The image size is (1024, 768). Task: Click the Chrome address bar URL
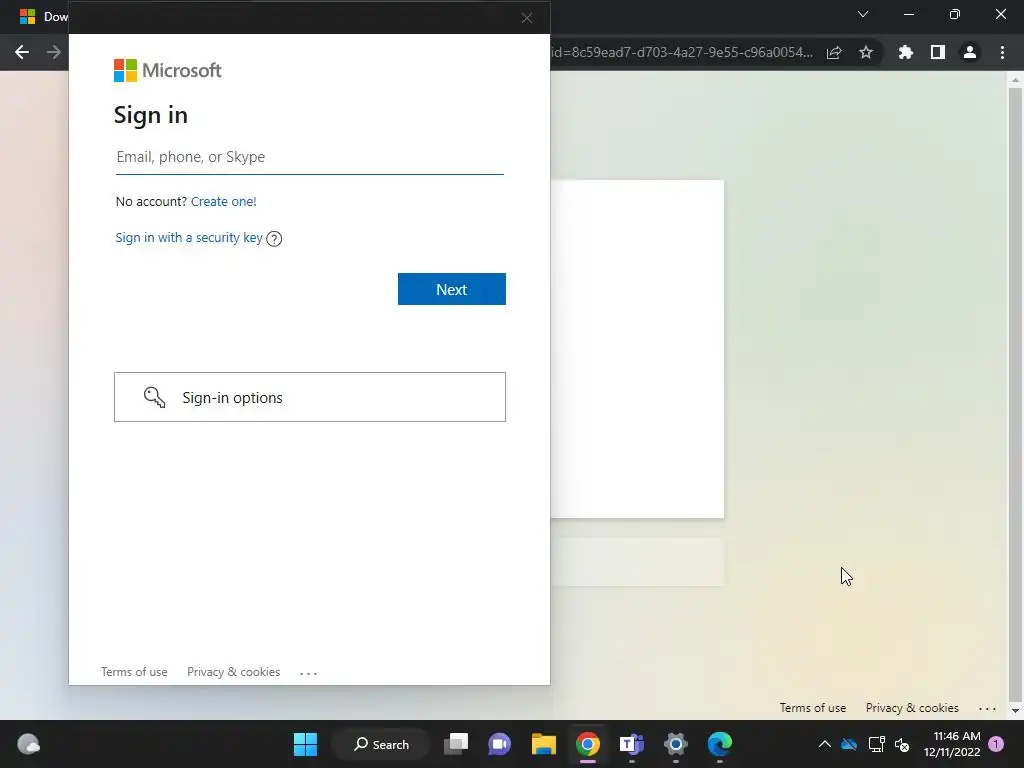[682, 52]
